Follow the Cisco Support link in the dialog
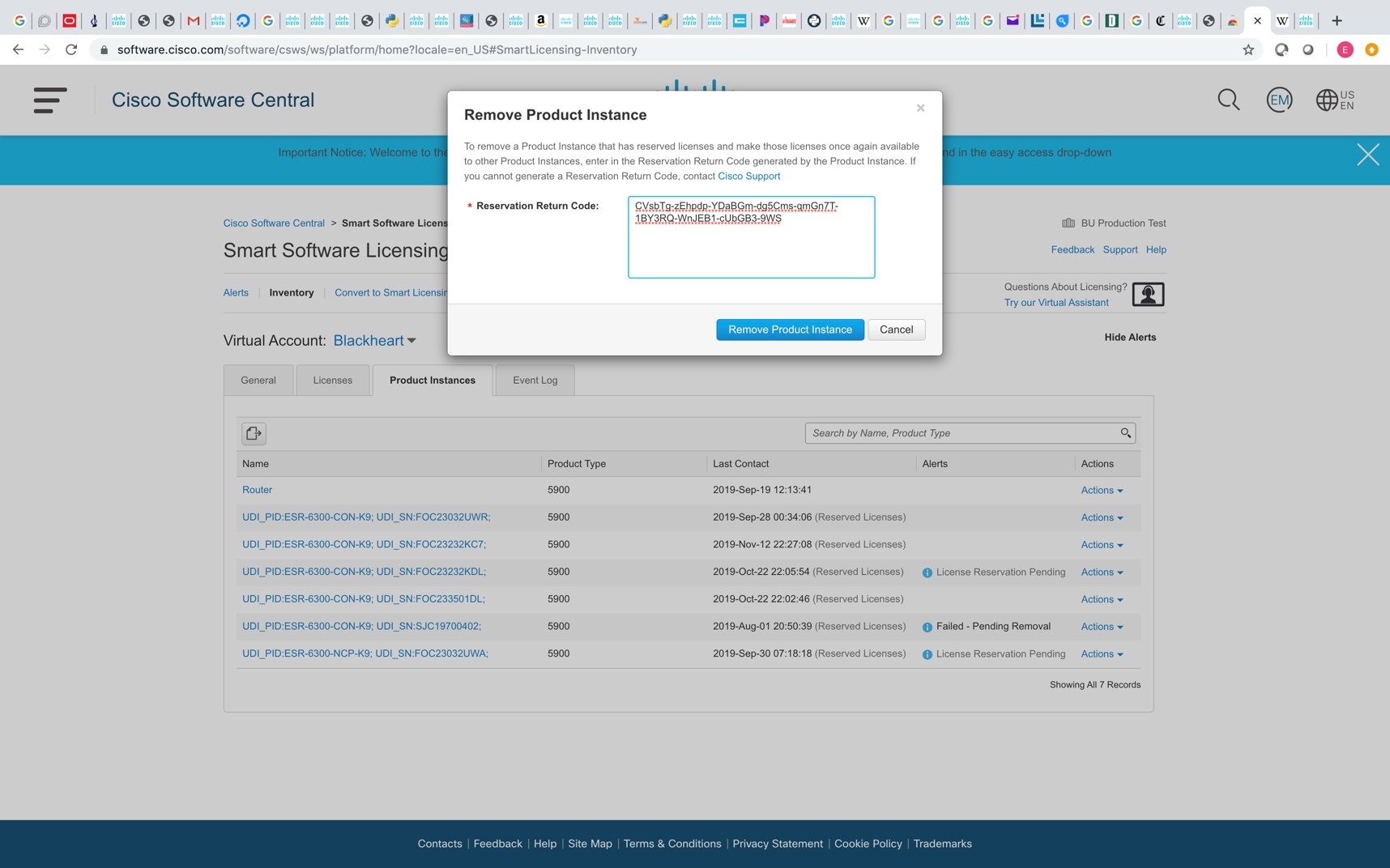 coord(748,176)
